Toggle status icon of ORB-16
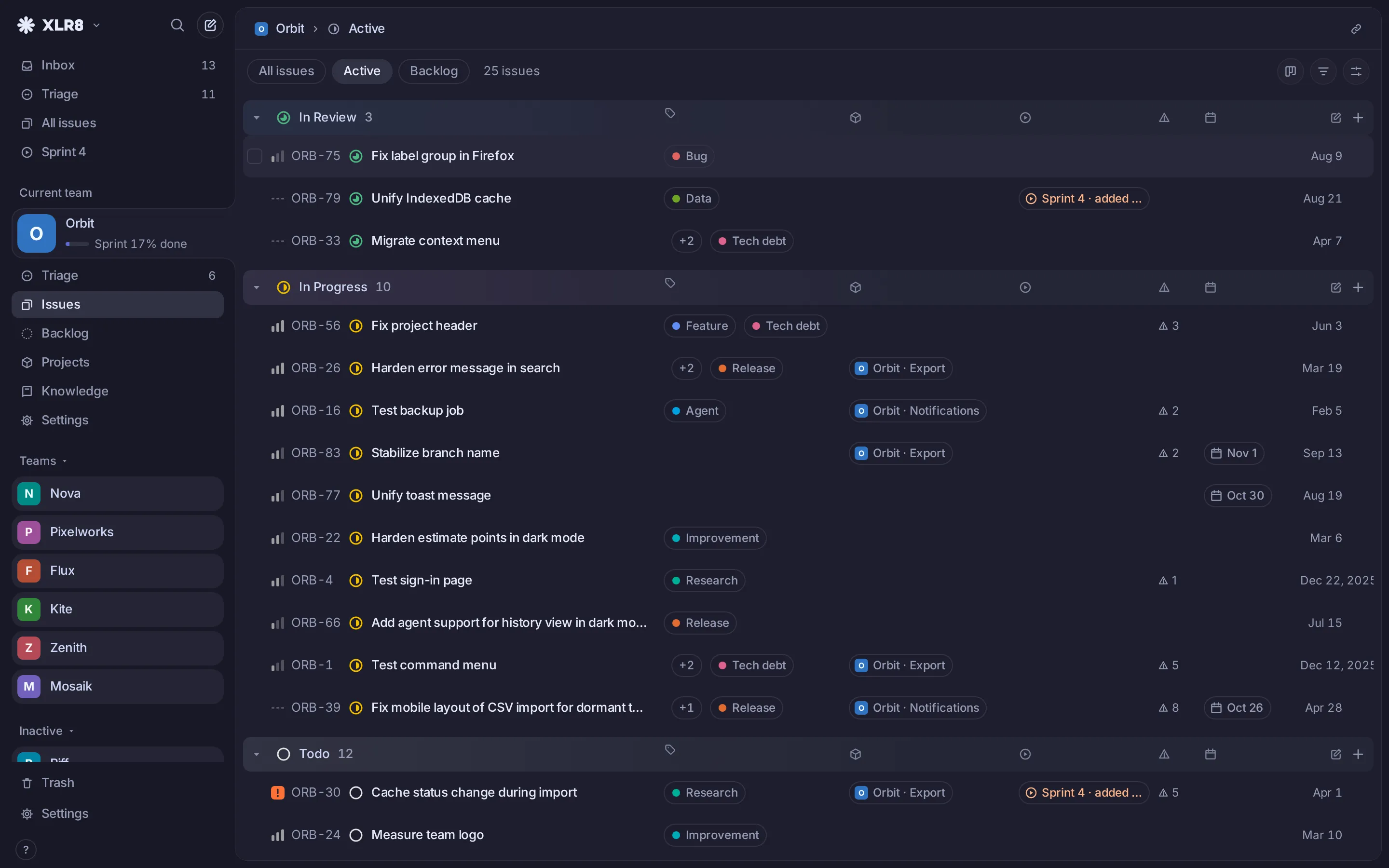The width and height of the screenshot is (1389, 868). point(356,411)
